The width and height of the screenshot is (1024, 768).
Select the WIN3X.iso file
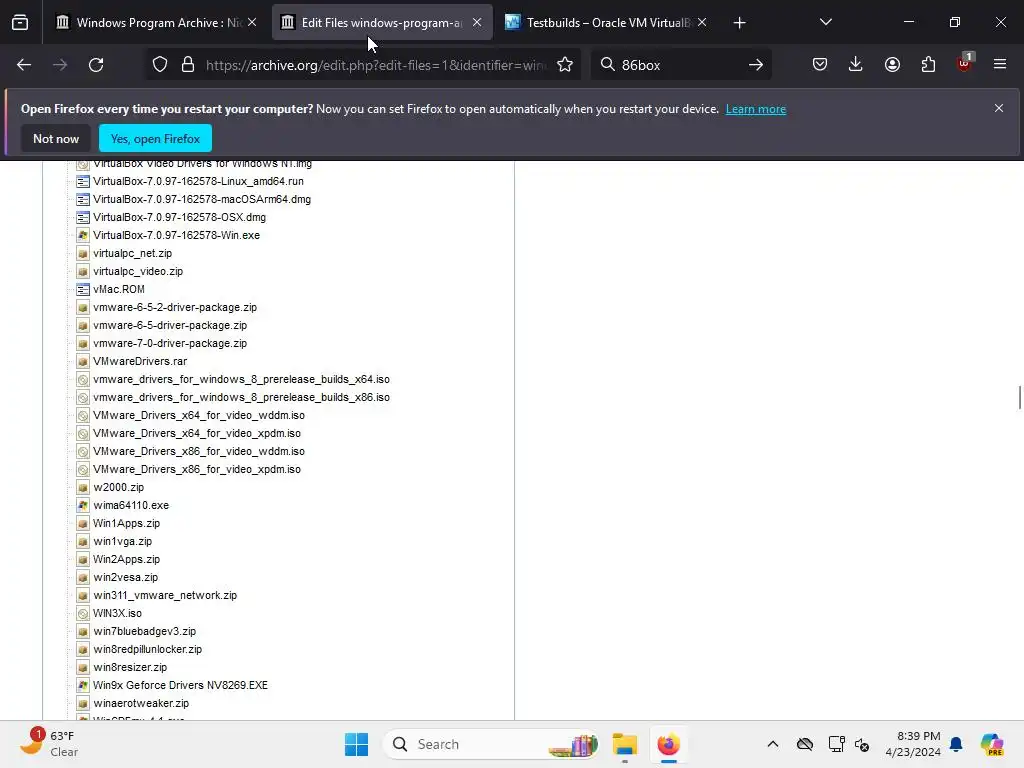pos(117,613)
